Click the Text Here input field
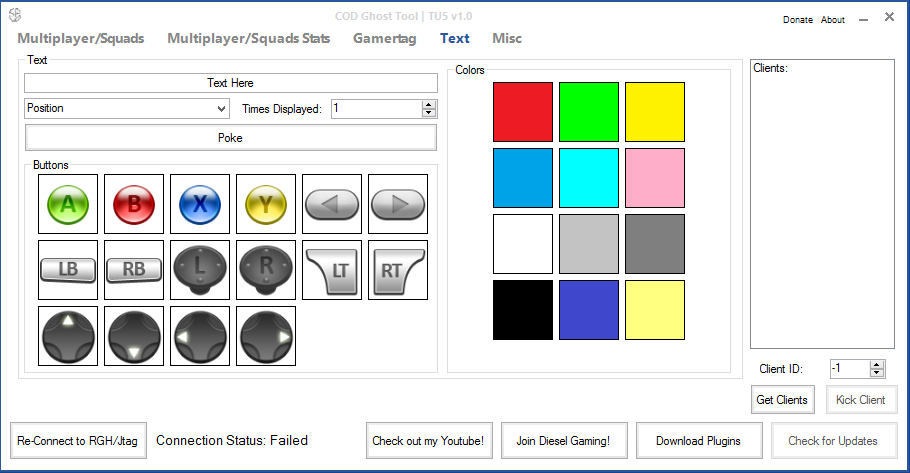 coord(230,83)
